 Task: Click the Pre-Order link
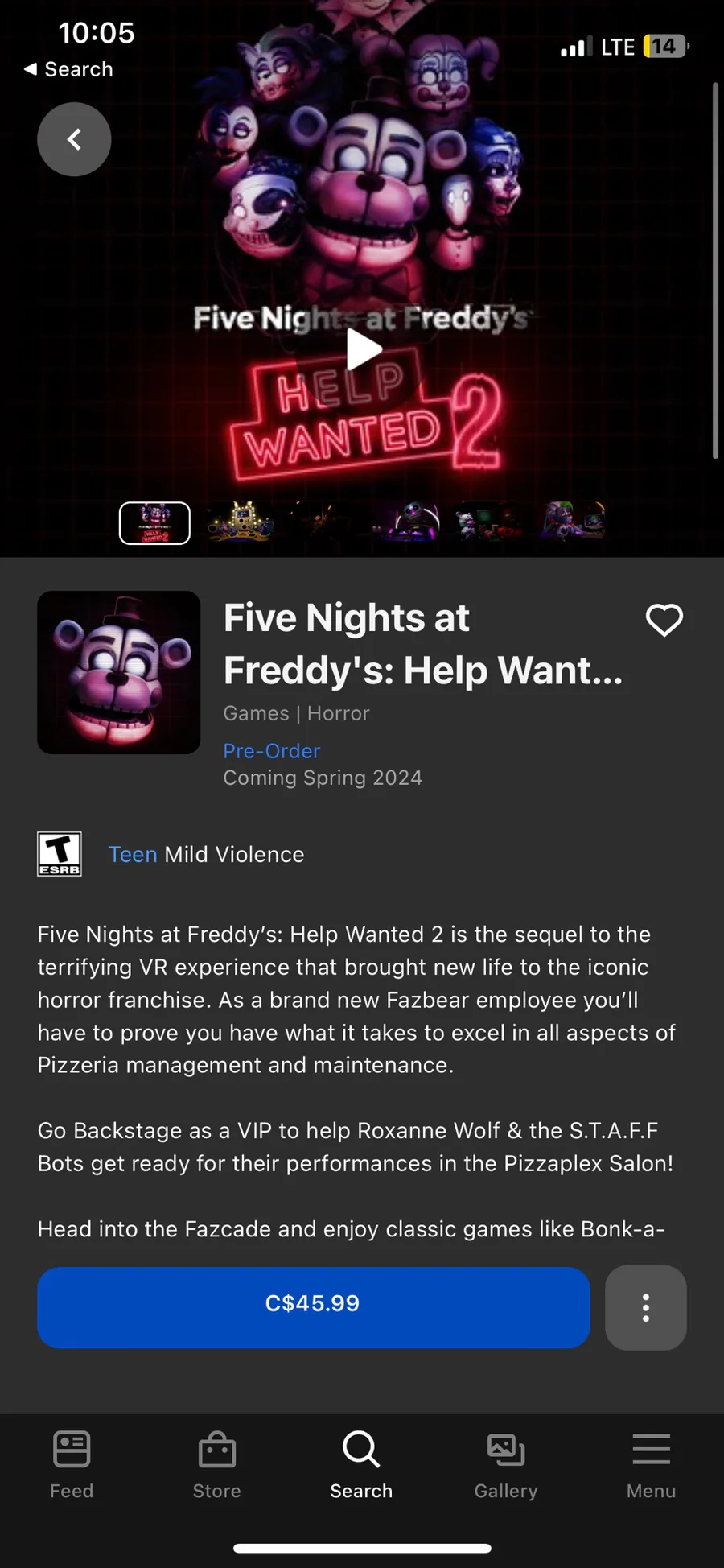coord(271,750)
